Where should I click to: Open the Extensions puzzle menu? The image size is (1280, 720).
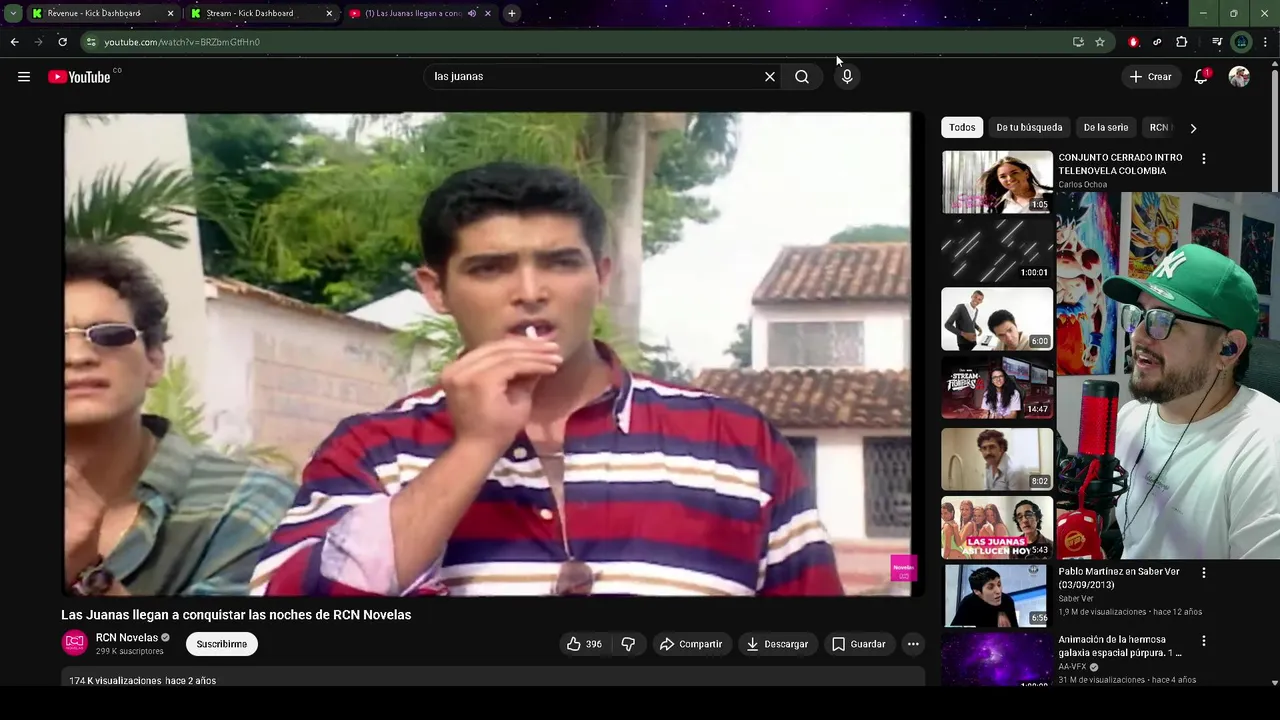coord(1182,42)
